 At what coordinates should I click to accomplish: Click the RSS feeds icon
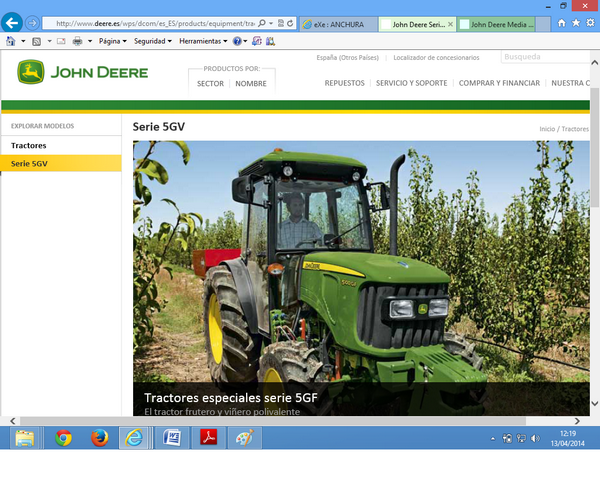click(x=36, y=41)
